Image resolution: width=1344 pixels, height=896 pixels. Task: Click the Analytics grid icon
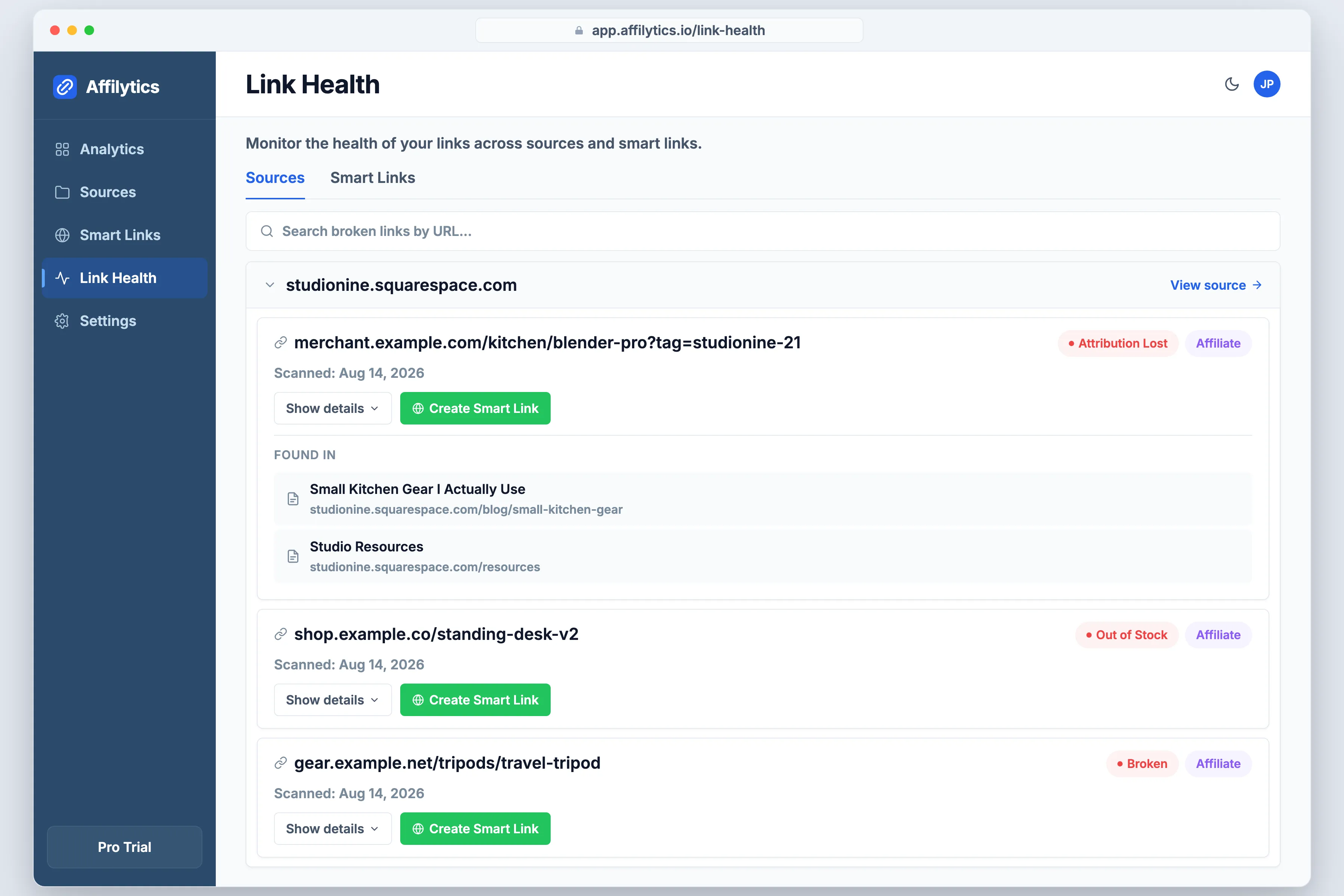coord(62,149)
